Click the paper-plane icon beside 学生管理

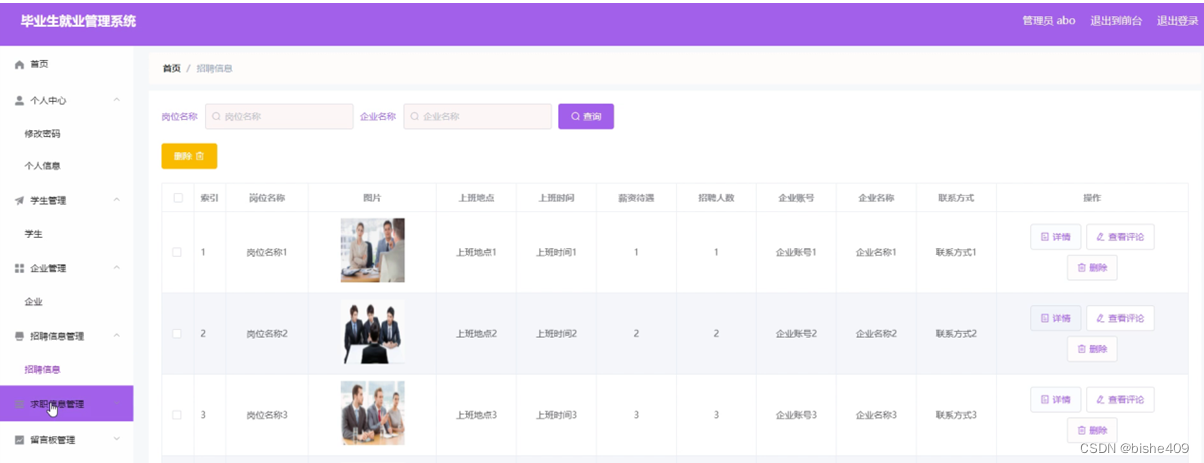coord(19,200)
